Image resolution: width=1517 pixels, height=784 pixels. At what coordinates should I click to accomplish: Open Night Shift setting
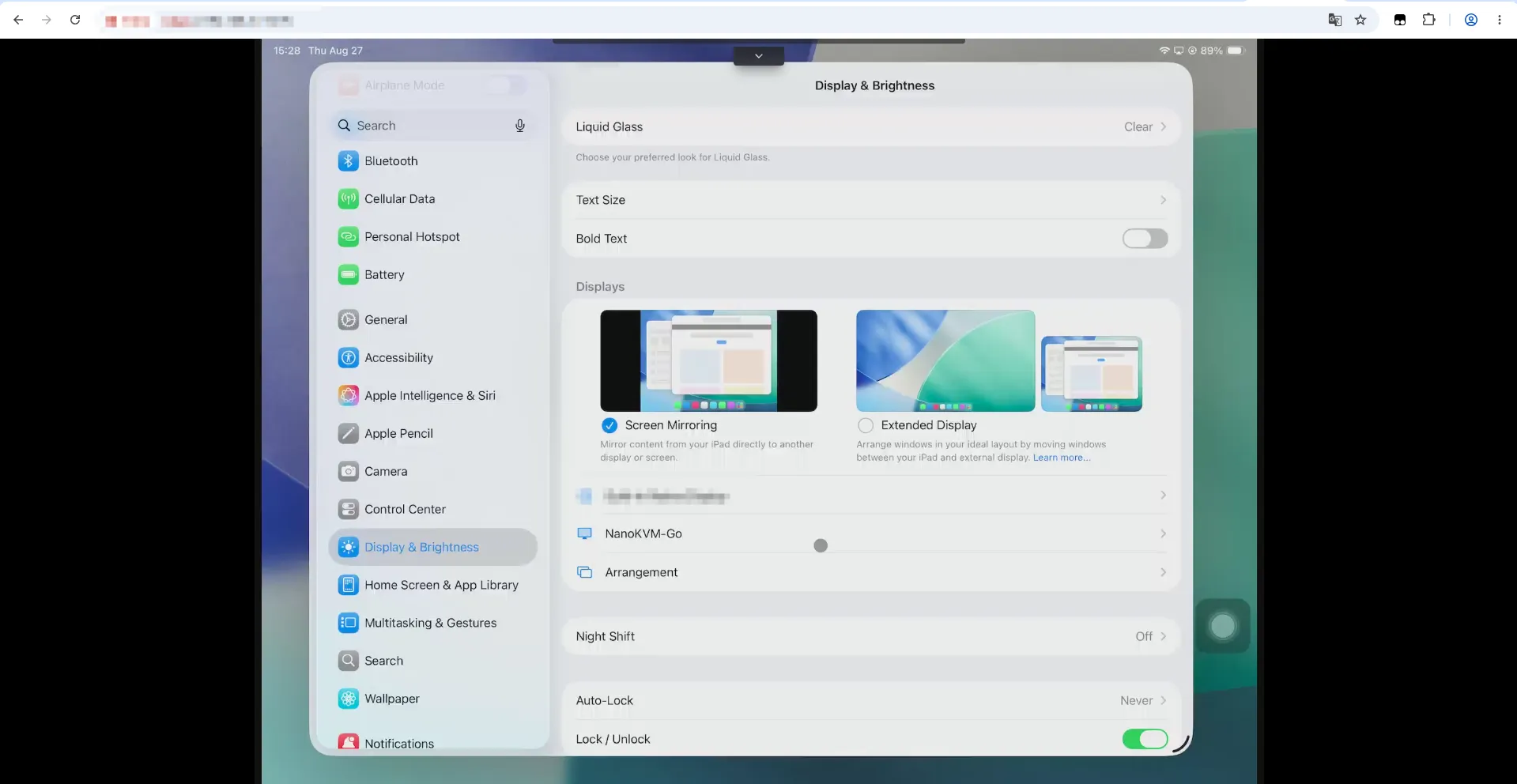point(871,637)
